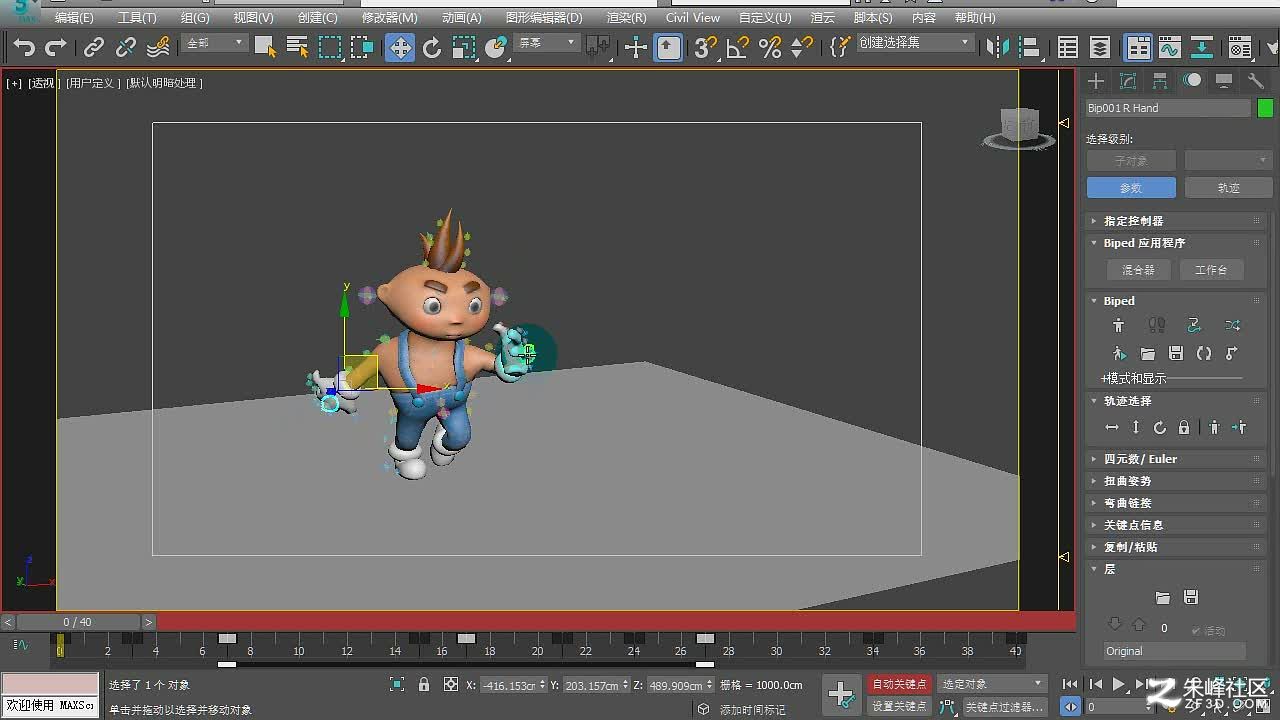Toggle Biped Footstep Mode icon
The image size is (1280, 720).
coord(1157,325)
